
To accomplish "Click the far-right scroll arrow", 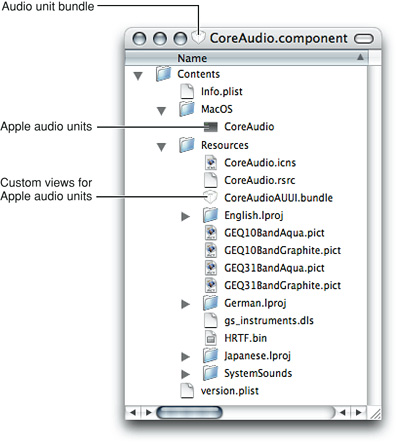I will pos(359,412).
